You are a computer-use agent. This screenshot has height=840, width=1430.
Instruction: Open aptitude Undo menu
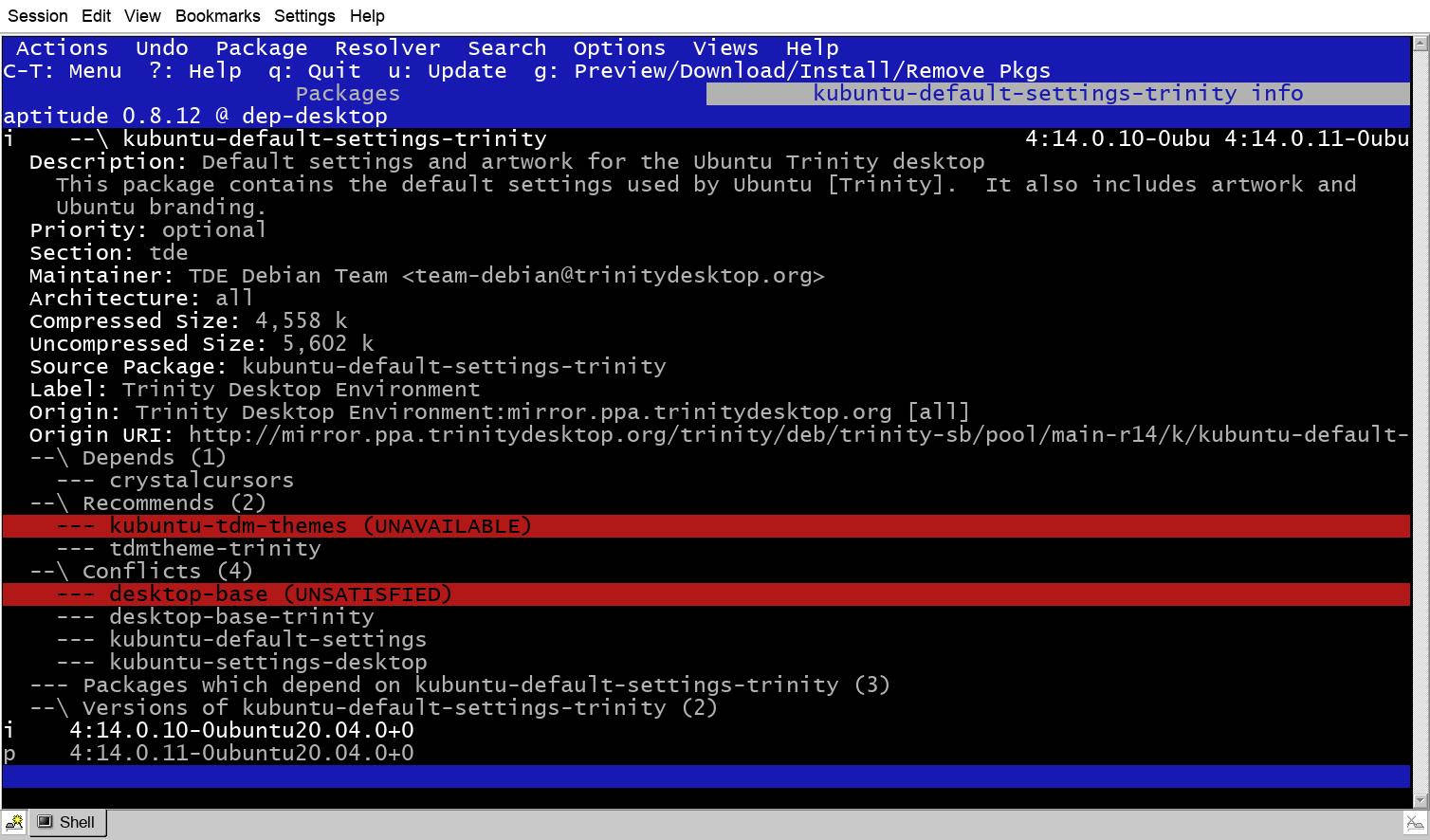(x=162, y=48)
